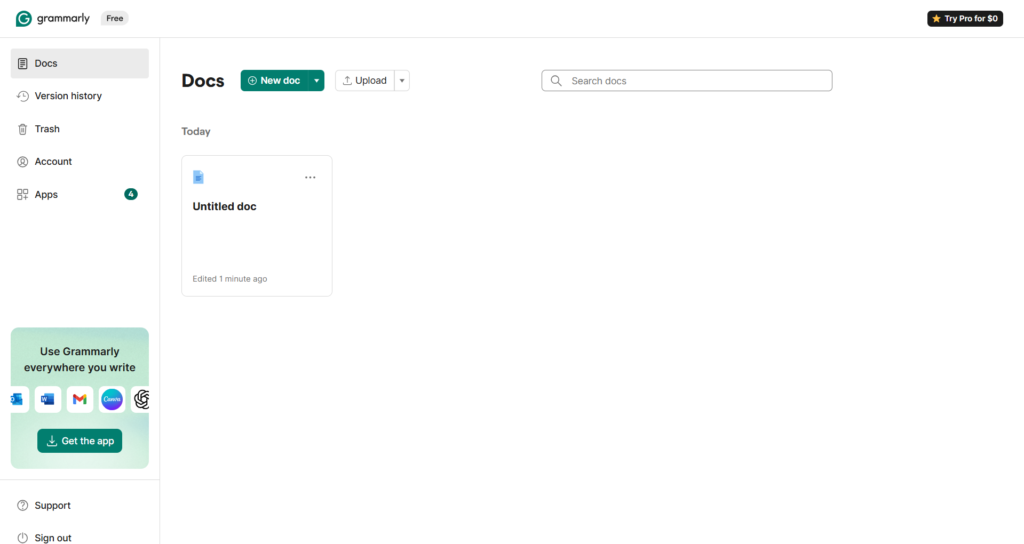Expand the Upload dropdown arrow
The height and width of the screenshot is (544, 1024).
pos(402,80)
